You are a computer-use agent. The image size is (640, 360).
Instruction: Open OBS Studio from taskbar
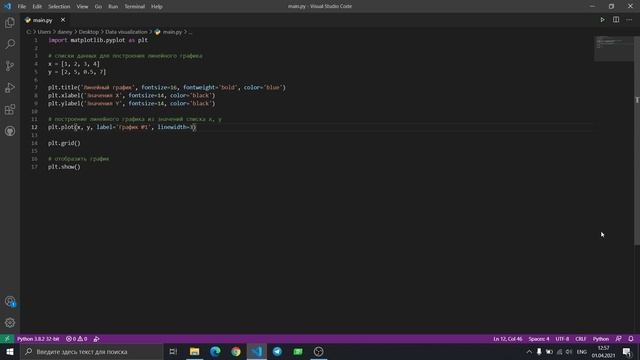pos(318,351)
